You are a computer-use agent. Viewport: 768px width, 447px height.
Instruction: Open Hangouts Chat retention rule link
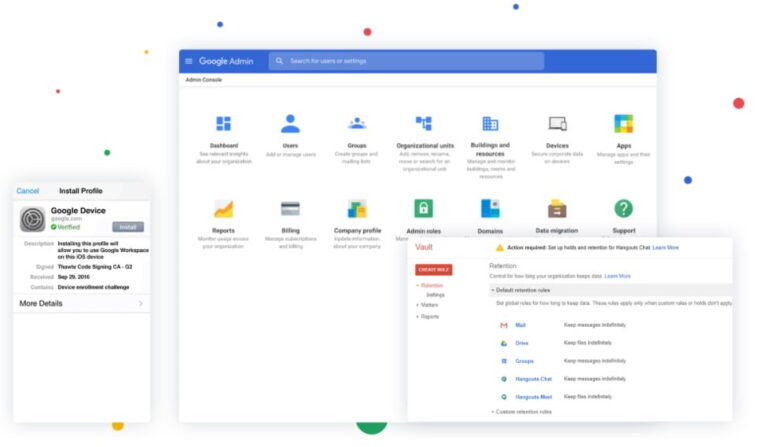pos(533,379)
